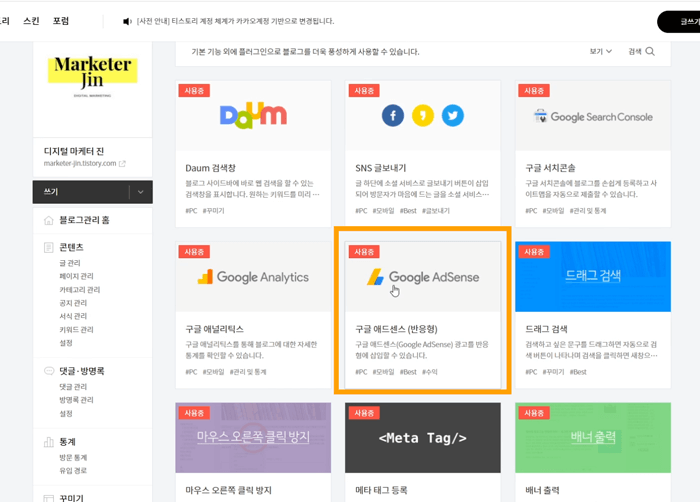Open 서식 관리 in sidebar
The image size is (700, 502).
pos(73,316)
